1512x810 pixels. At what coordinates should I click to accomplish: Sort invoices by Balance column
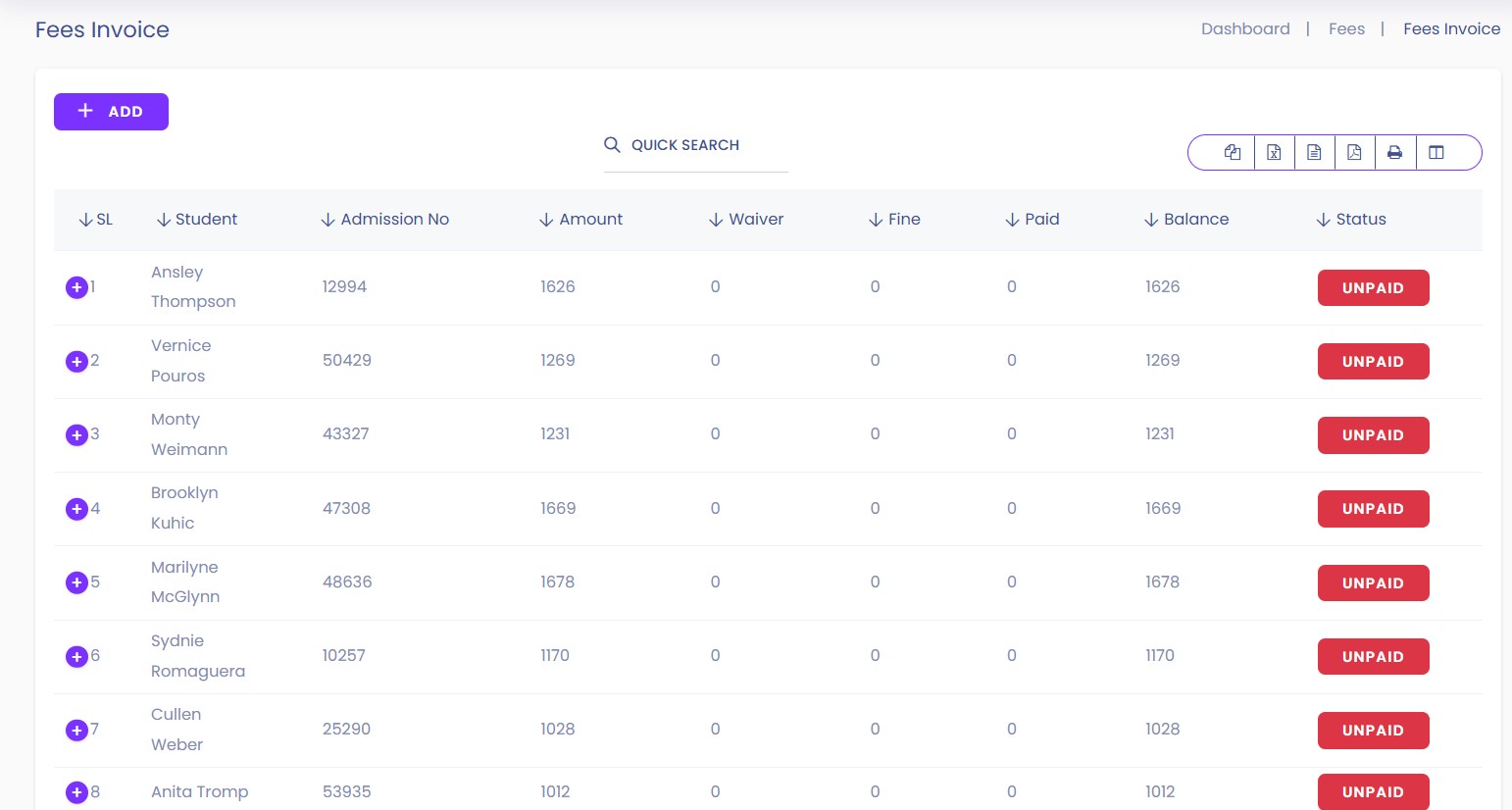(x=1186, y=220)
